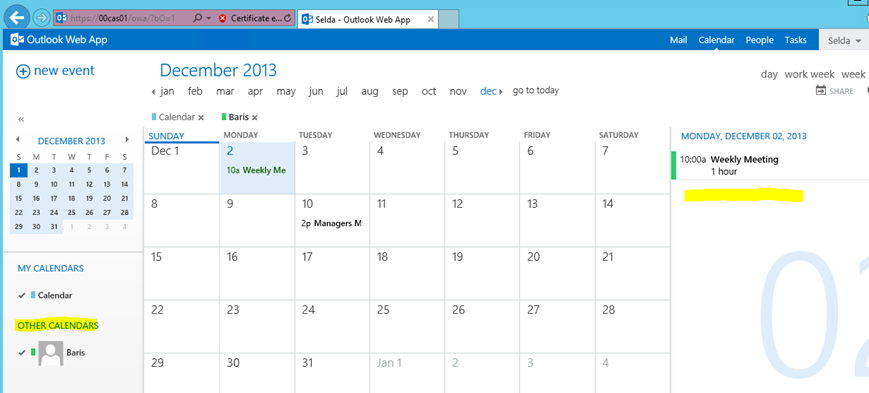Click the Share calendar icon
Screen dimensions: 869x393
[x=821, y=90]
